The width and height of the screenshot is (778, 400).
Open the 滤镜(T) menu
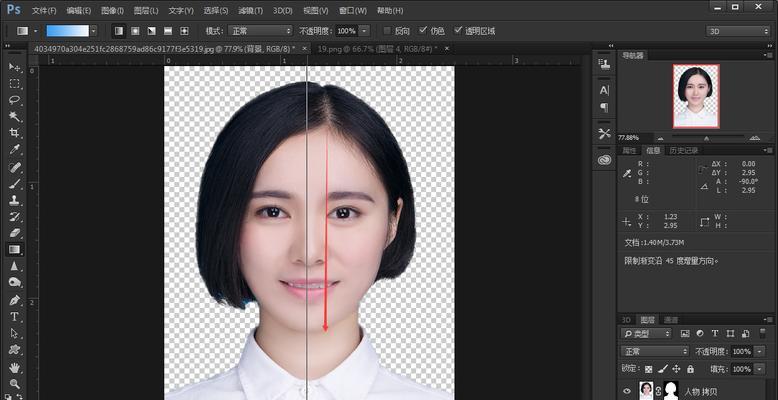tap(251, 10)
